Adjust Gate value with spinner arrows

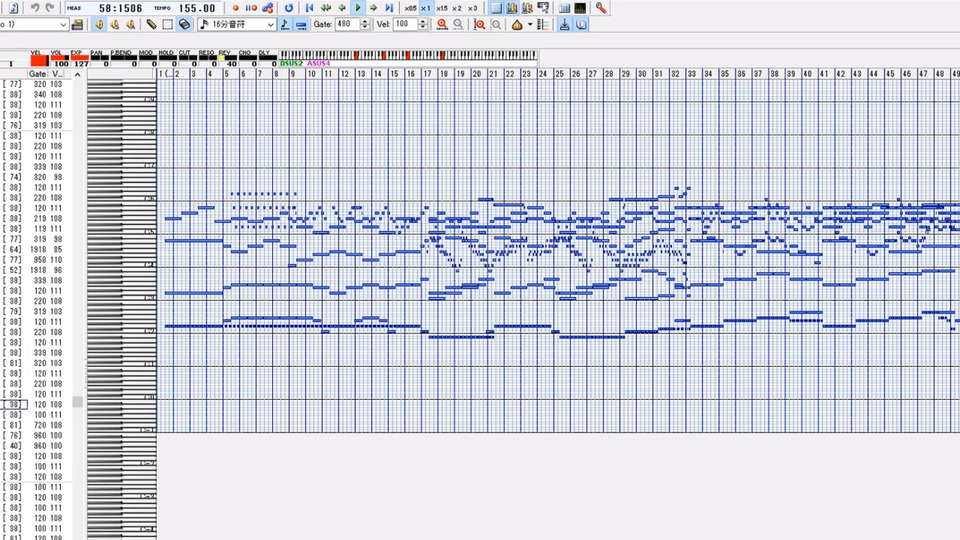tap(365, 24)
